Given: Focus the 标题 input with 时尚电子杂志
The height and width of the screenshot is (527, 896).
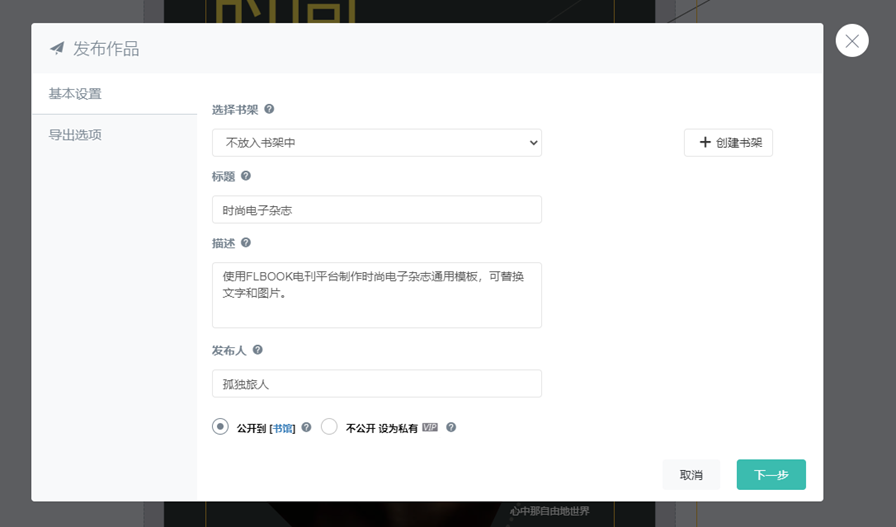Looking at the screenshot, I should [377, 209].
